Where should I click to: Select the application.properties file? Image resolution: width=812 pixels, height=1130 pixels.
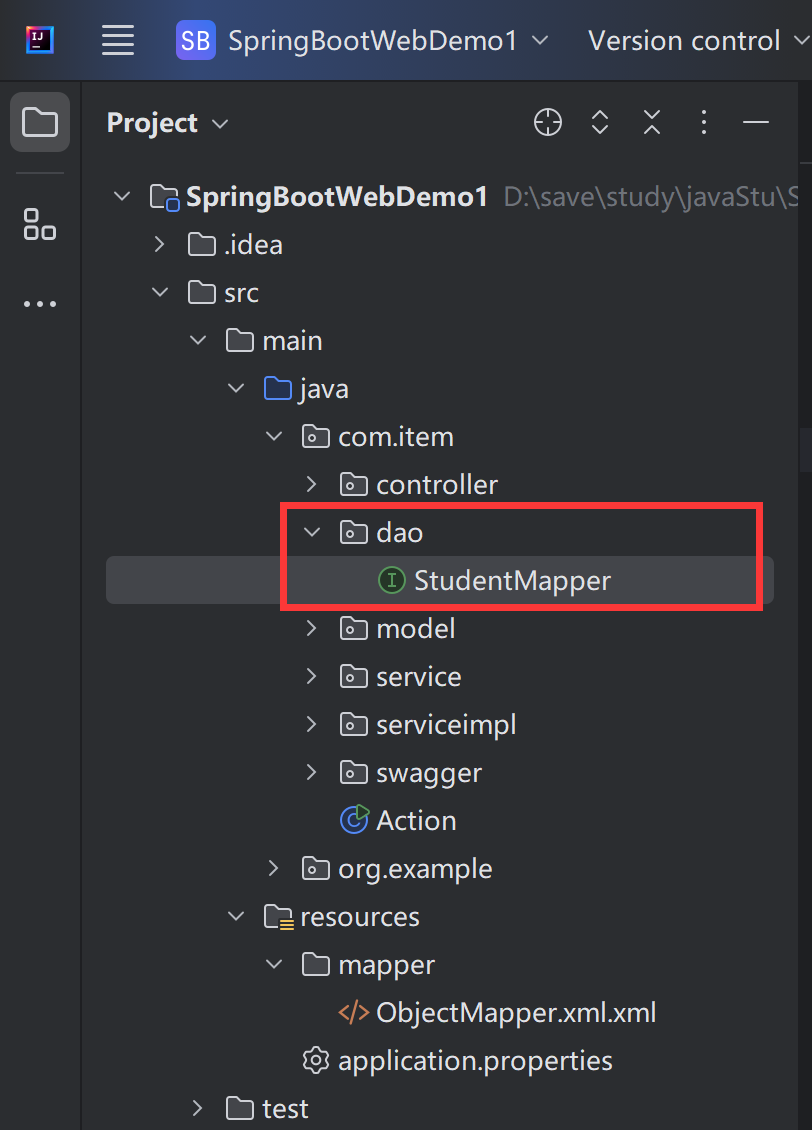click(474, 1061)
